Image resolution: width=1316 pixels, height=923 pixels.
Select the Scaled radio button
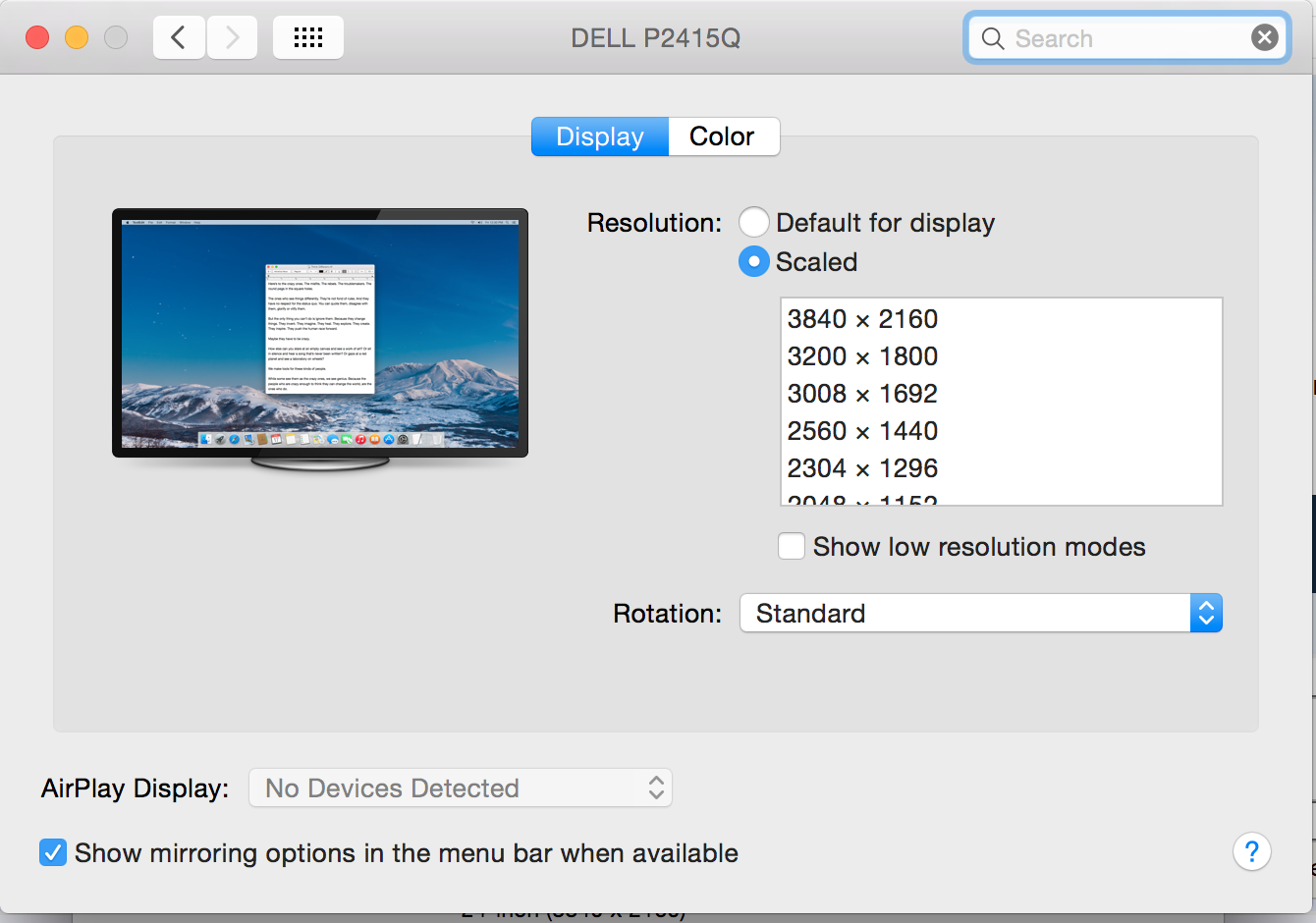754,262
